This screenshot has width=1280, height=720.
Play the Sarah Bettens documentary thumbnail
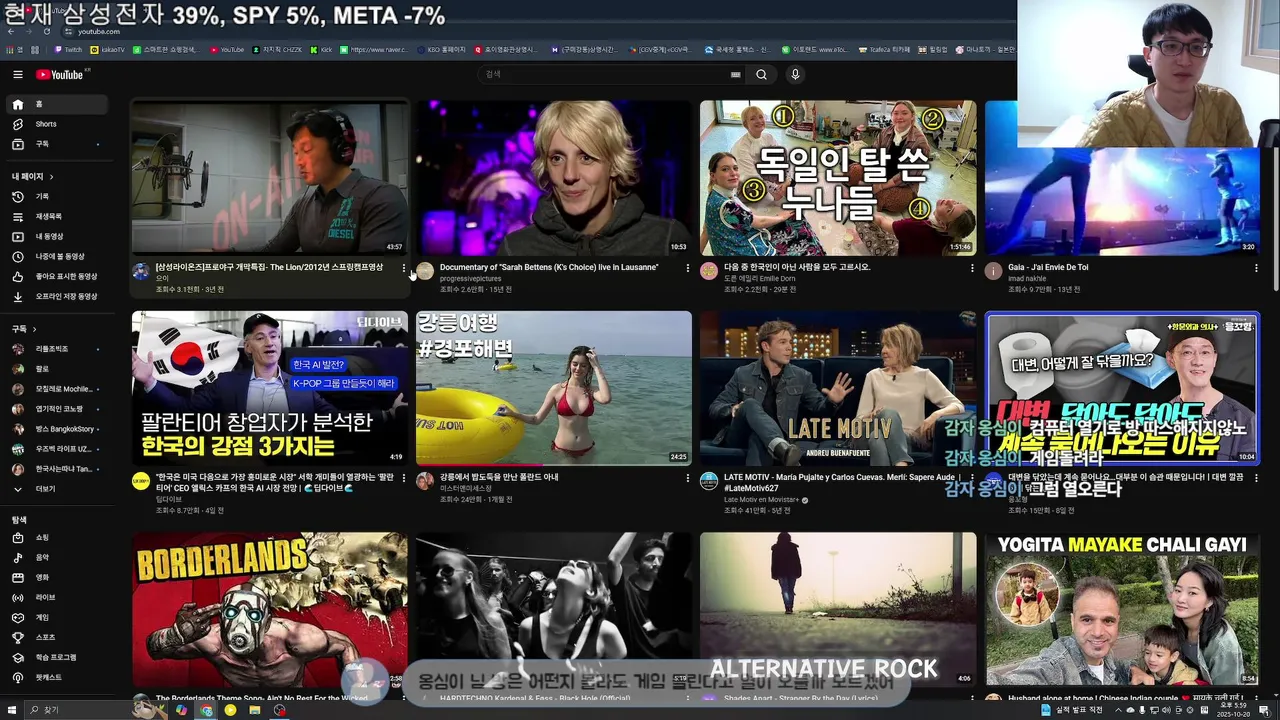click(x=554, y=178)
